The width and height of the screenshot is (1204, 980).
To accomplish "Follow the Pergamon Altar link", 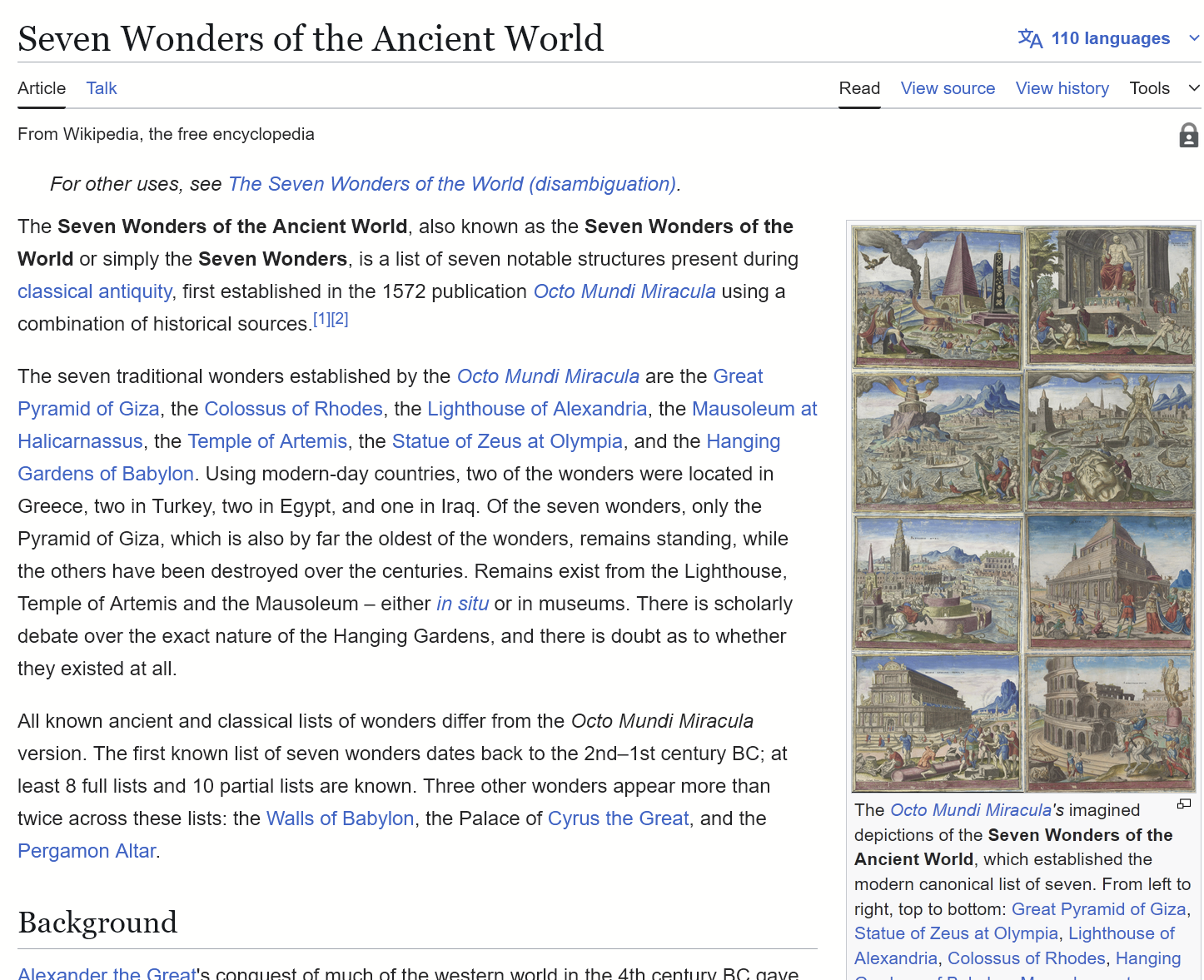I will point(87,851).
